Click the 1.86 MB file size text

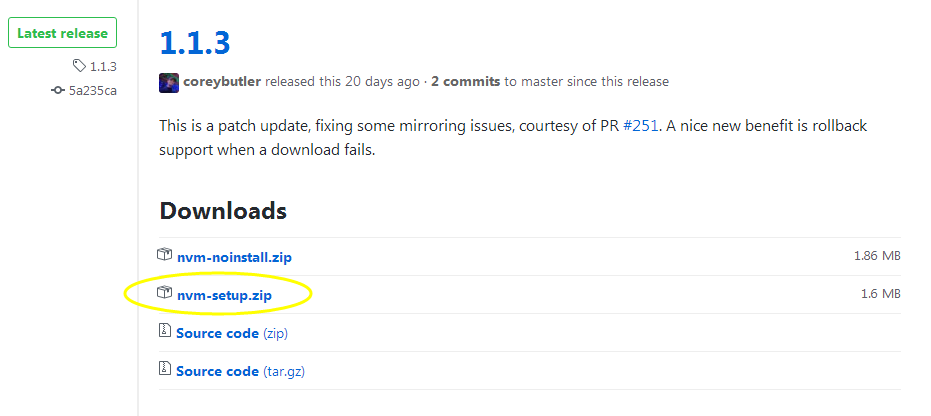(878, 256)
